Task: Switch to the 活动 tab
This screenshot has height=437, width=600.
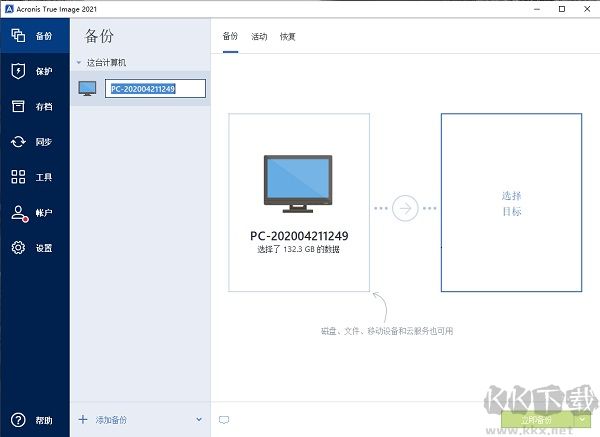Action: click(259, 36)
